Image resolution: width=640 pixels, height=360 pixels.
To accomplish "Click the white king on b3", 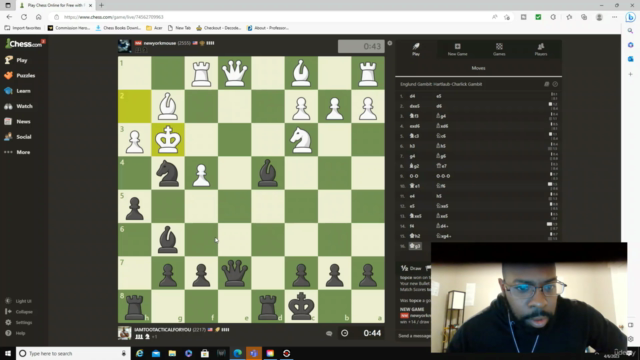I will [x=168, y=140].
